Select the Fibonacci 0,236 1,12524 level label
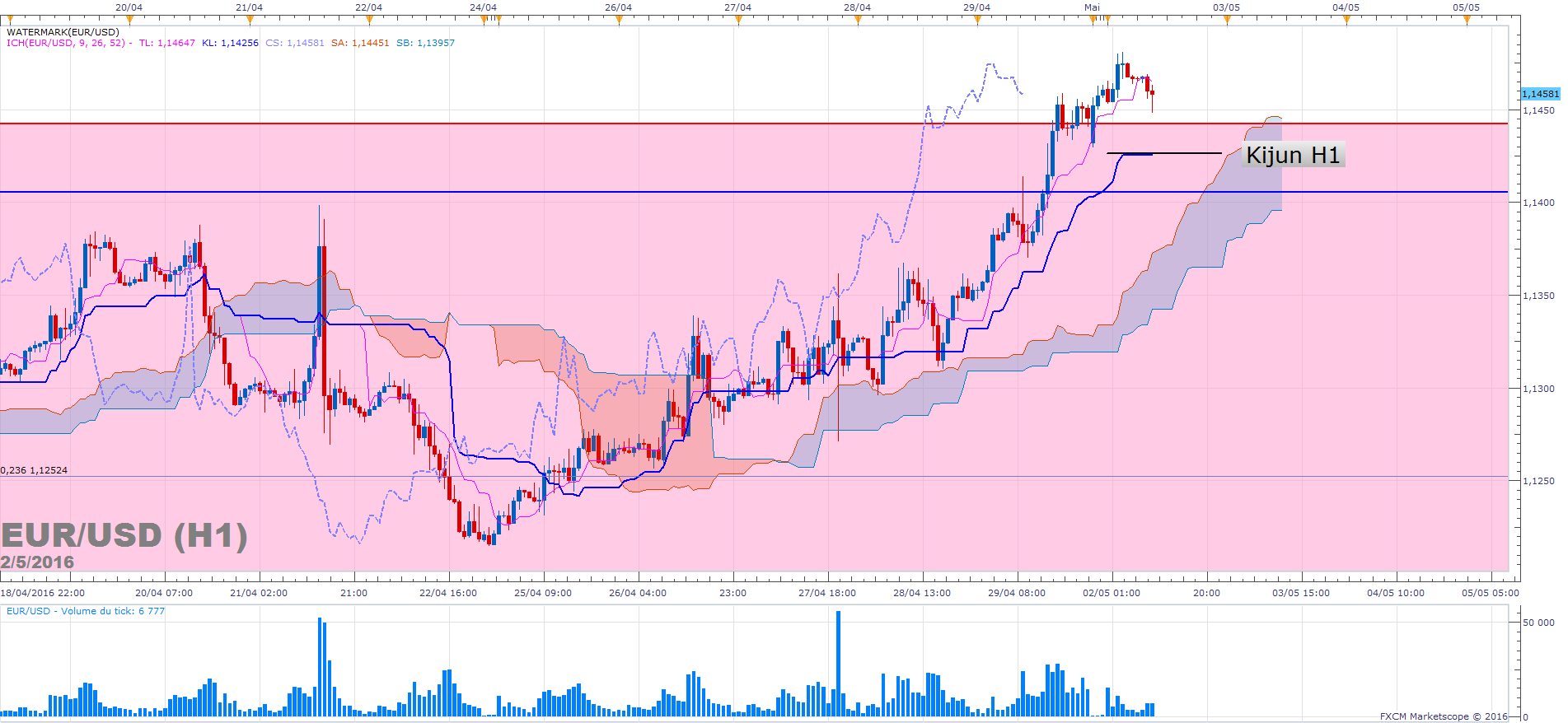1568x723 pixels. pos(35,470)
